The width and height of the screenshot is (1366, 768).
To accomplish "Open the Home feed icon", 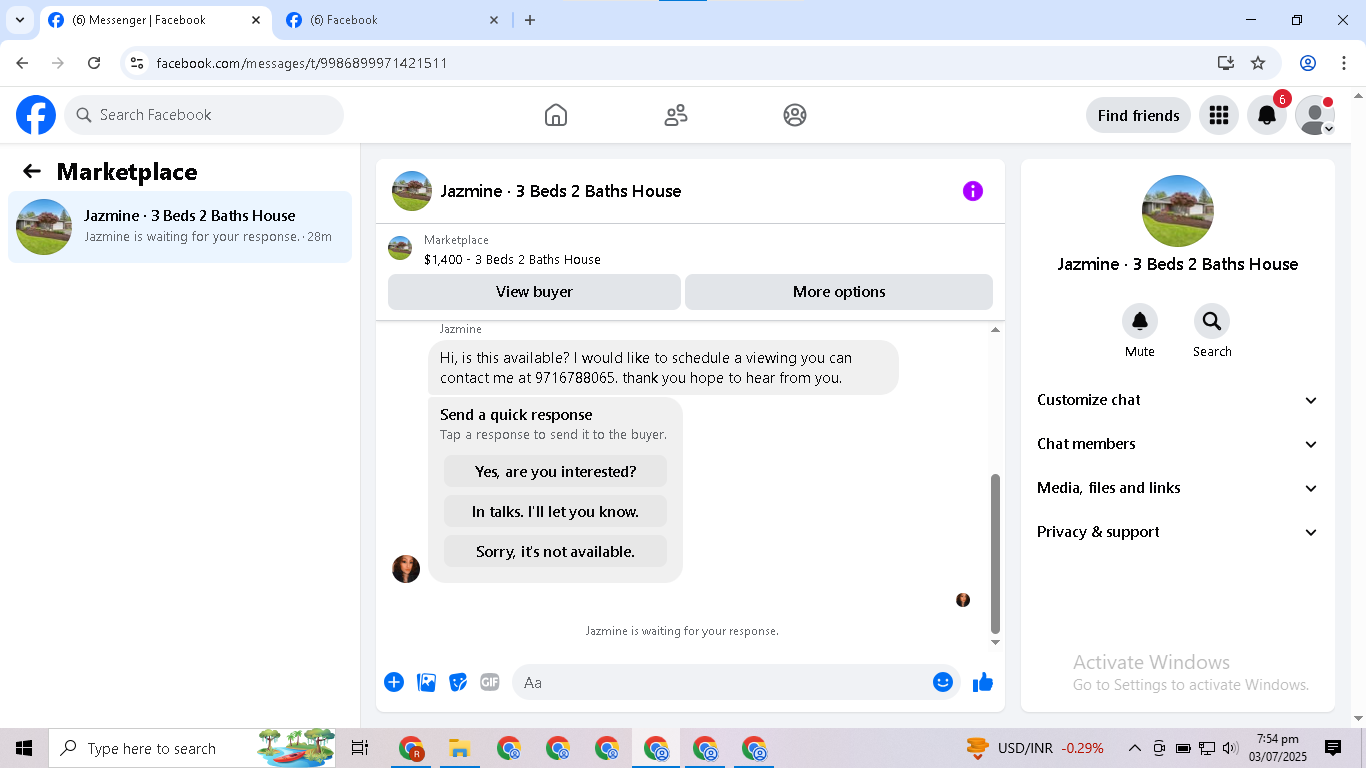I will pos(556,115).
